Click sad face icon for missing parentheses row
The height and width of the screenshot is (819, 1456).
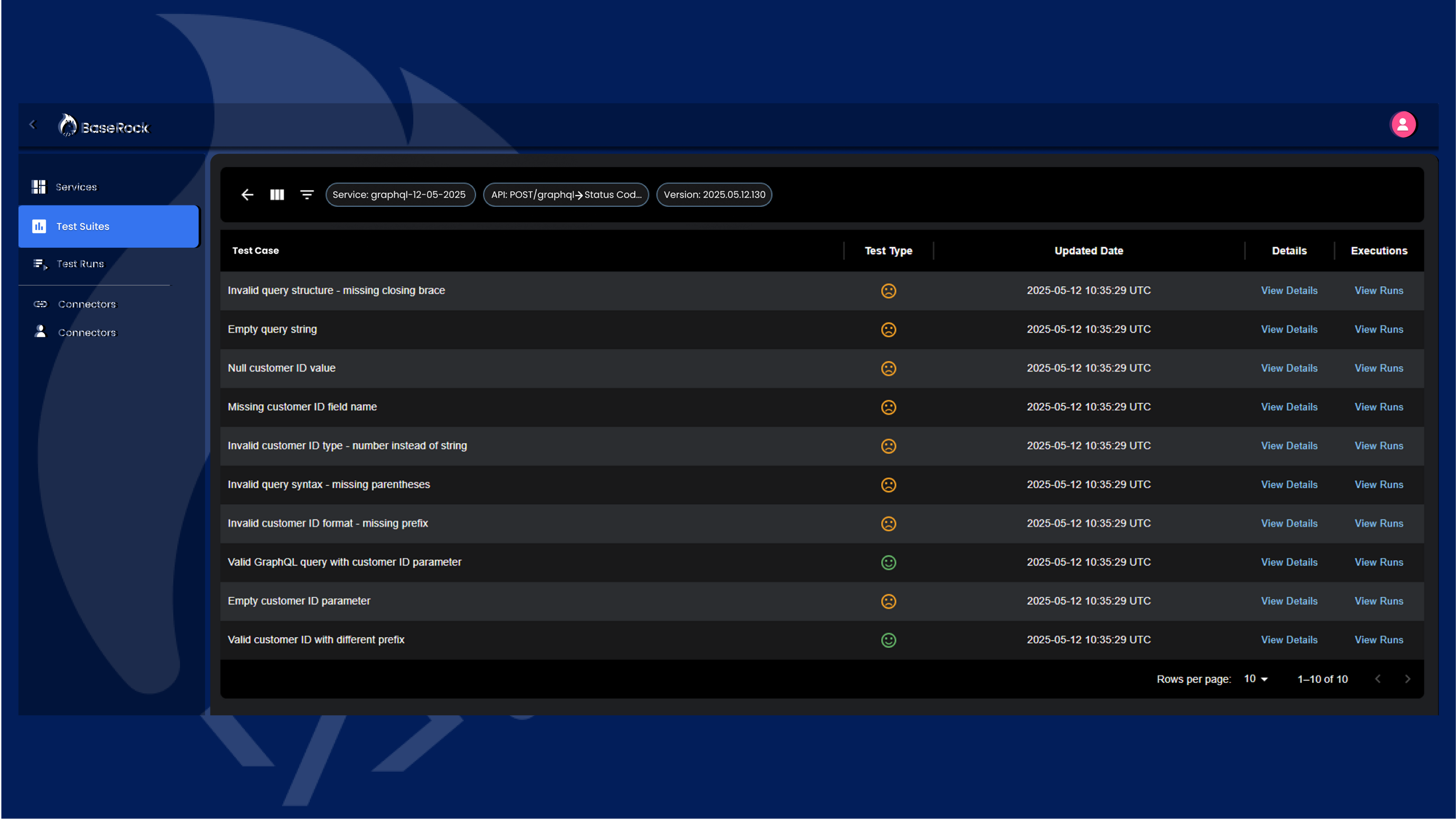click(889, 485)
